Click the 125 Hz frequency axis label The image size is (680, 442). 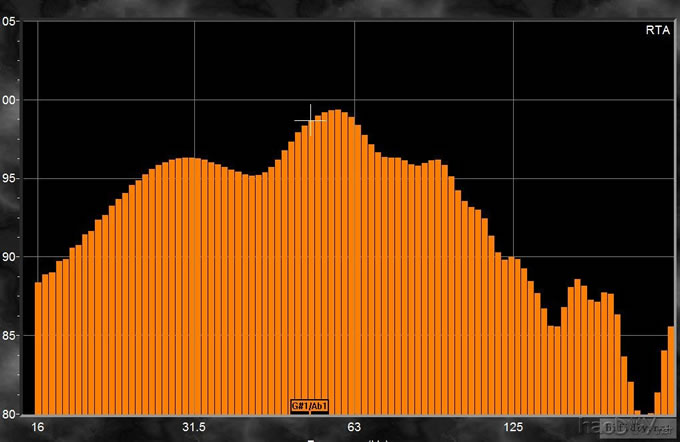[513, 428]
